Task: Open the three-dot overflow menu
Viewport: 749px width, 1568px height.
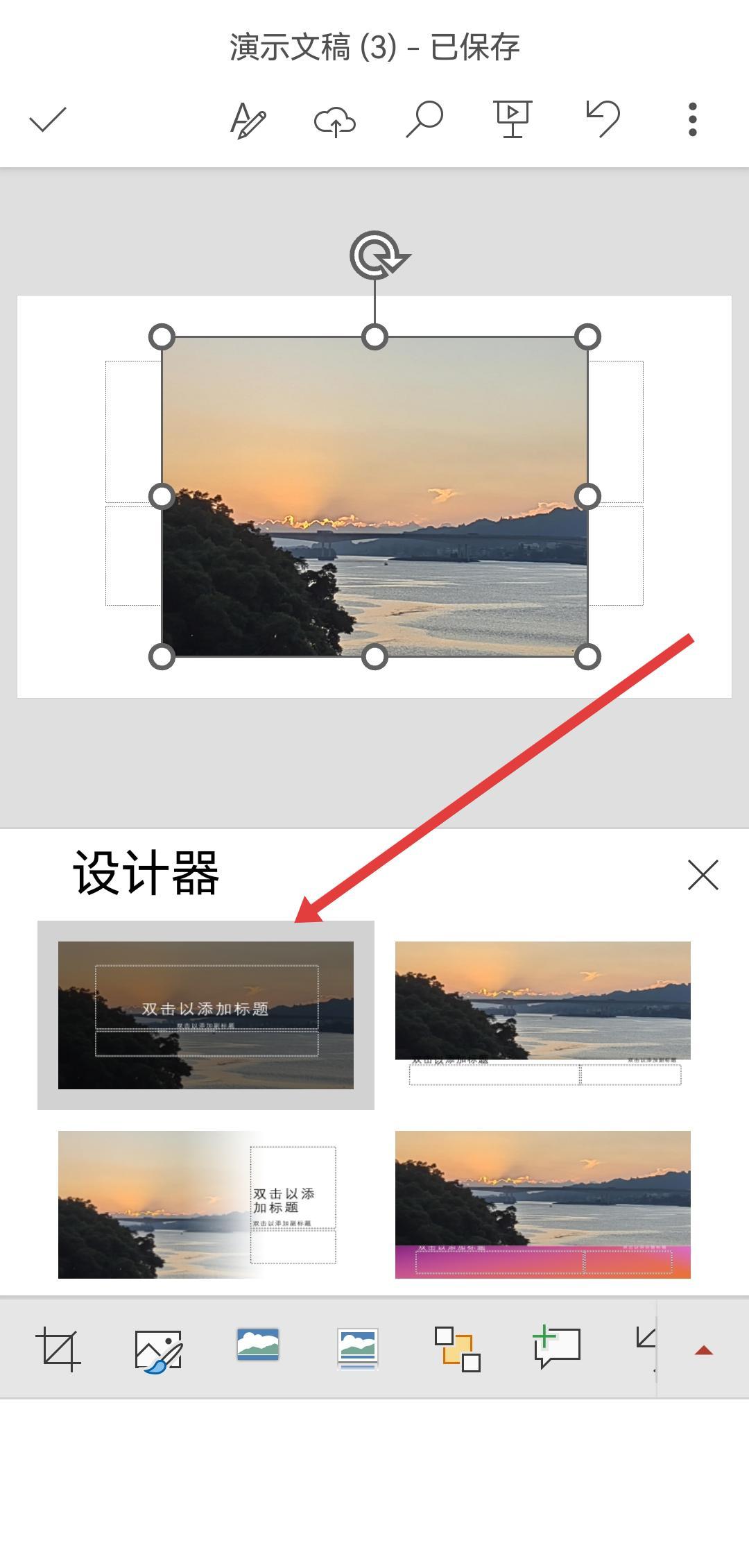Action: tap(692, 119)
